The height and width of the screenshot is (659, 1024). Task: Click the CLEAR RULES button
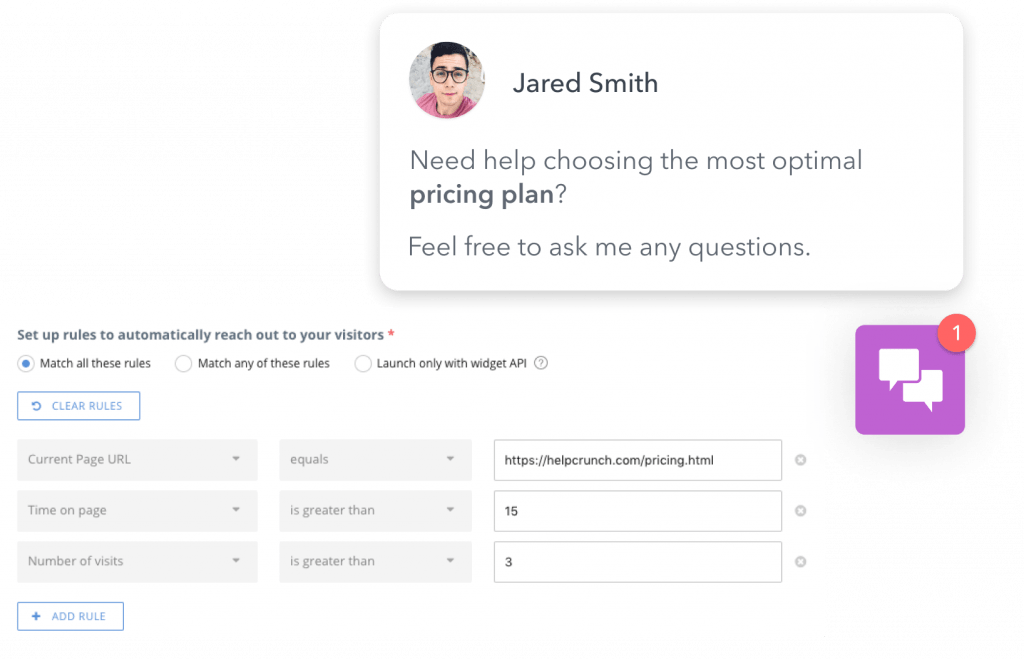(x=78, y=406)
